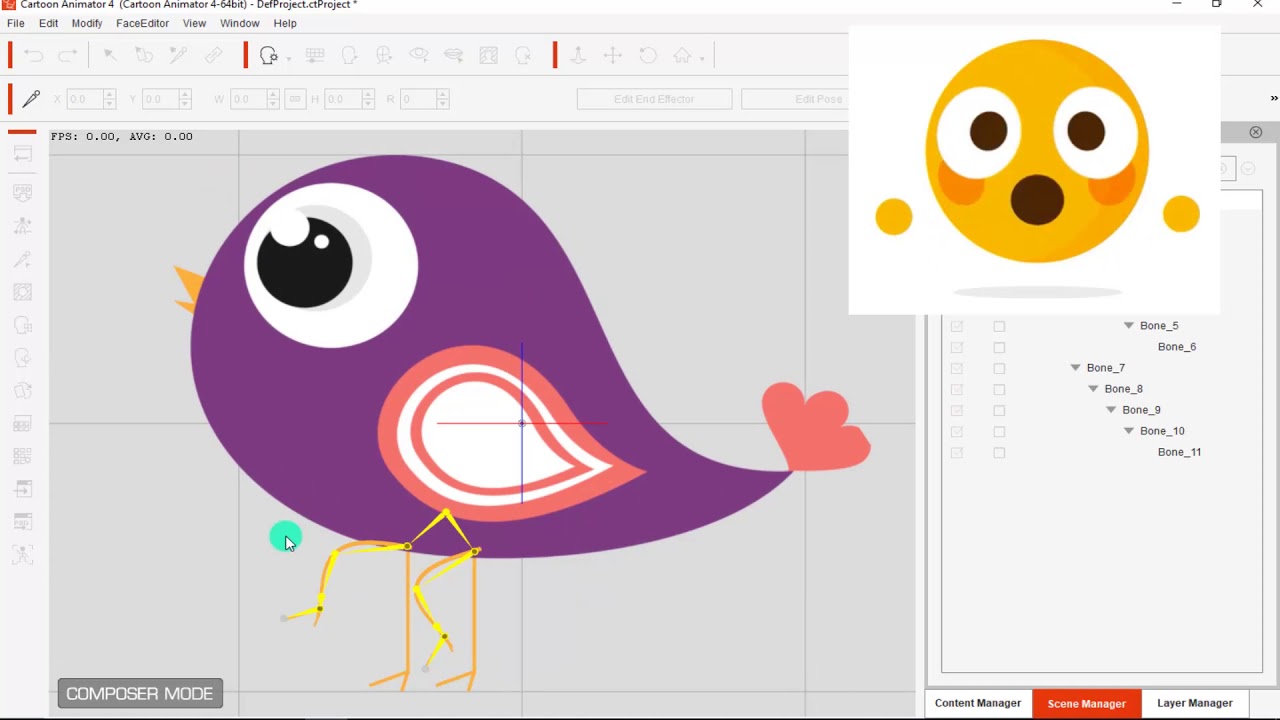The width and height of the screenshot is (1280, 720).
Task: Click the H height input field
Action: (x=341, y=99)
